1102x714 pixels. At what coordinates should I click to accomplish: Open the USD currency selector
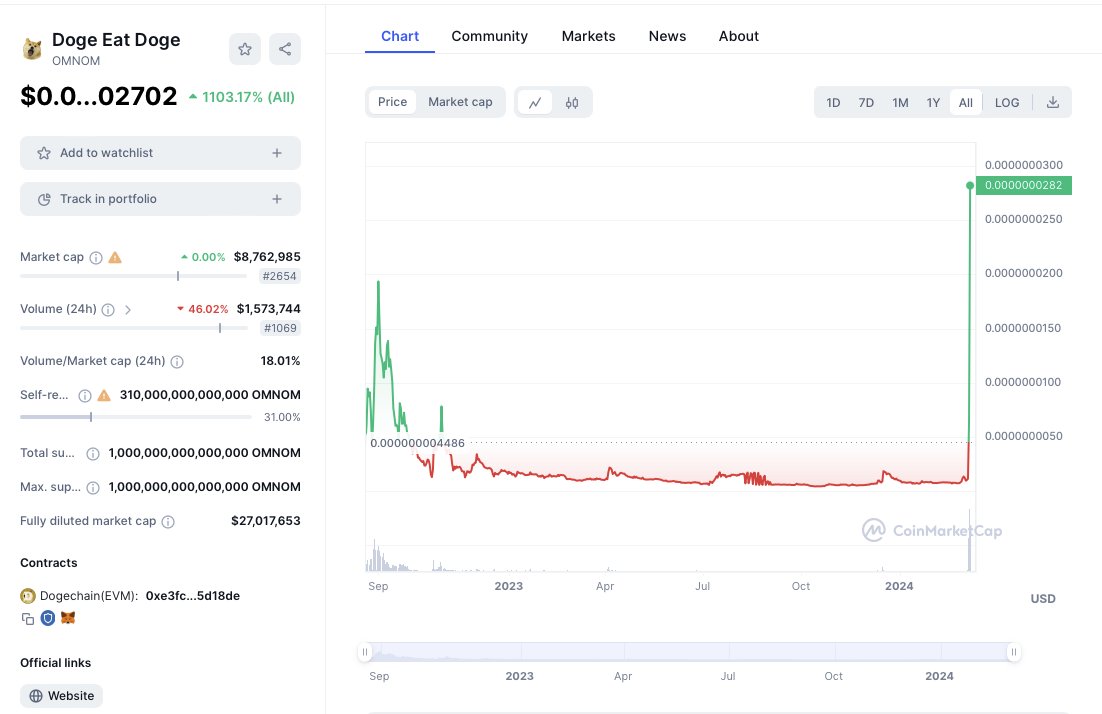(x=1043, y=598)
